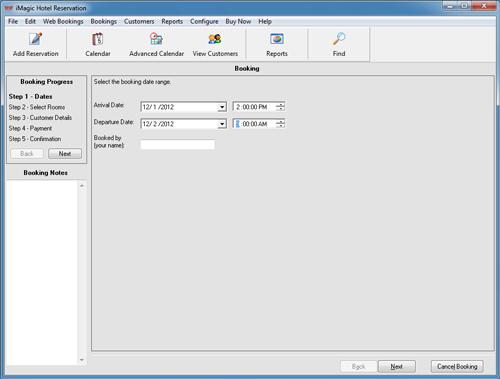
Task: Open the Buy Now menu
Action: pos(238,21)
